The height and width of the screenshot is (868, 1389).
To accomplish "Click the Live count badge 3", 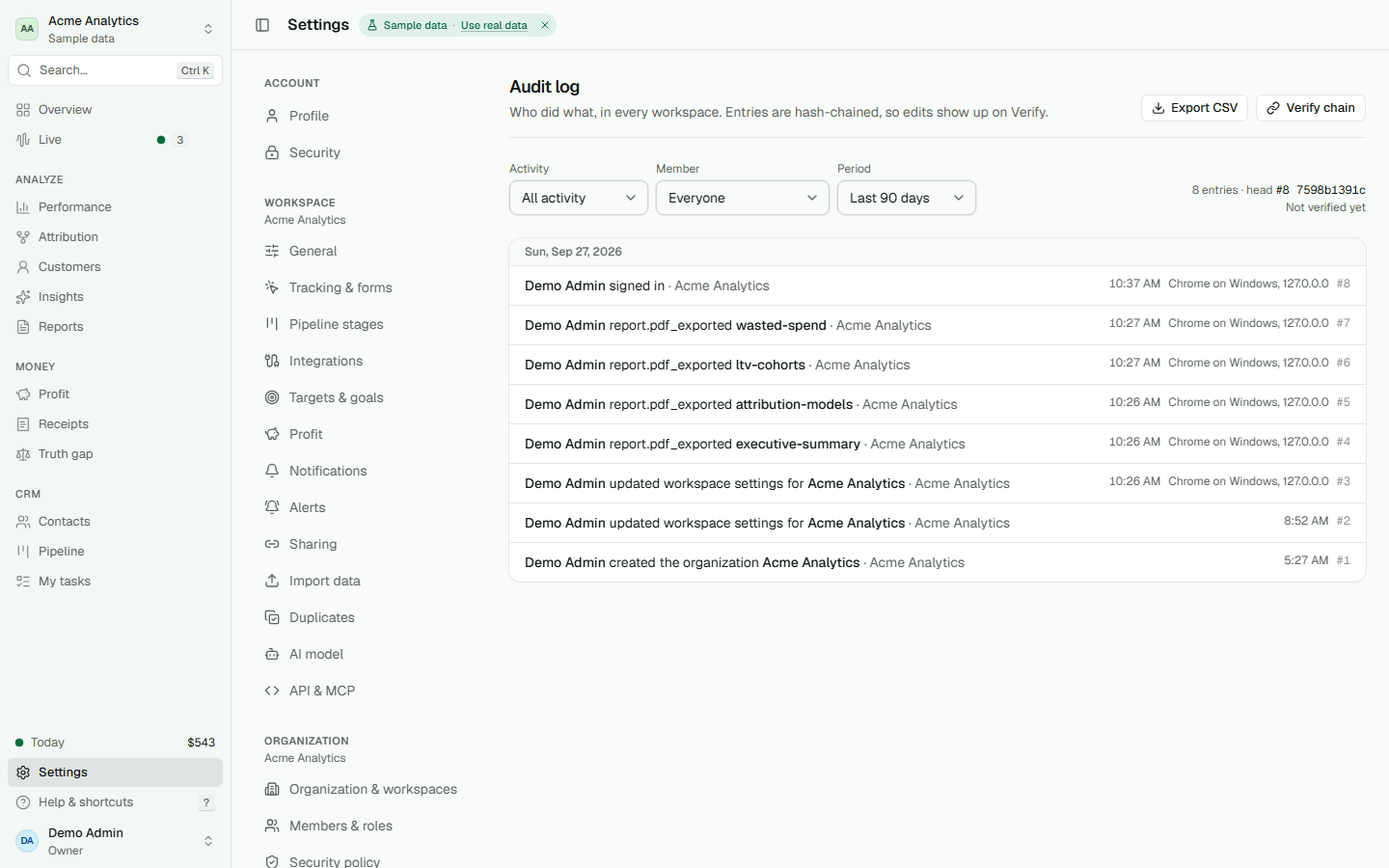I will [x=179, y=140].
